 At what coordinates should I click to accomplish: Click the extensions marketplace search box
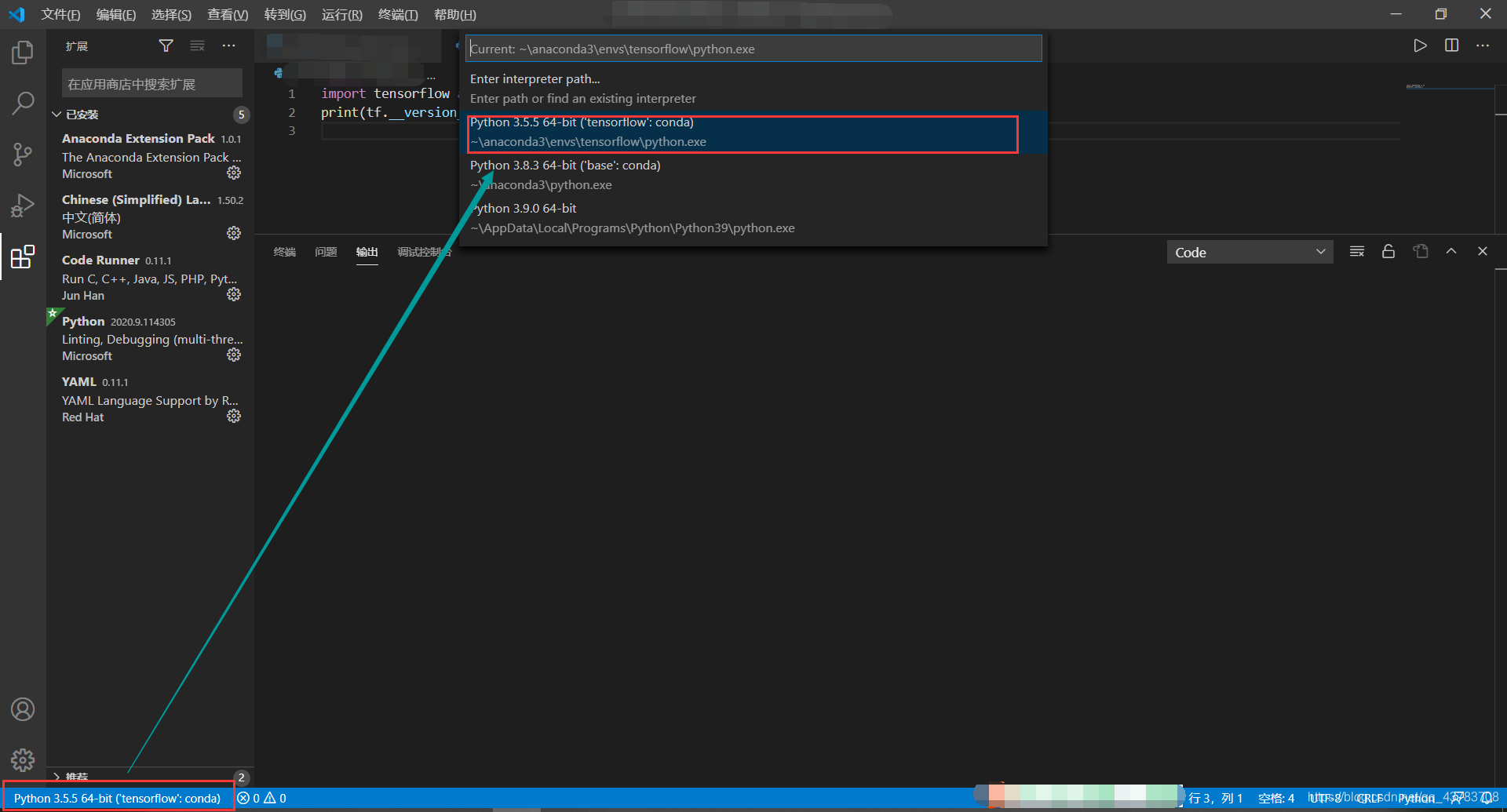tap(151, 84)
